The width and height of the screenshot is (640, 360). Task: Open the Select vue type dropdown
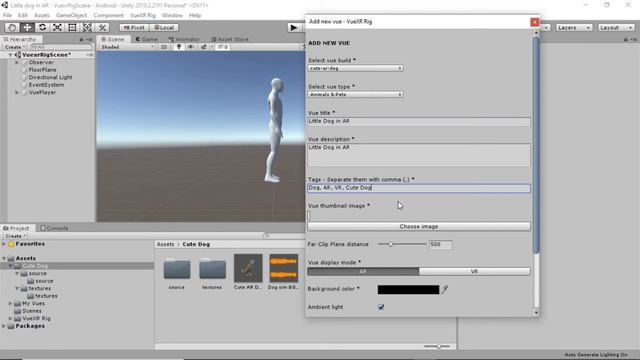pyautogui.click(x=356, y=94)
